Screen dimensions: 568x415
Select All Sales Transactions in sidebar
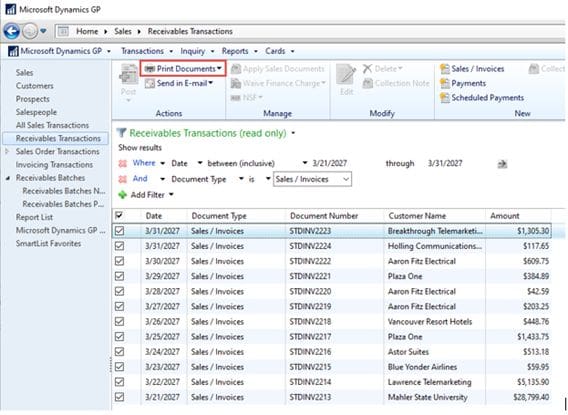tap(52, 125)
